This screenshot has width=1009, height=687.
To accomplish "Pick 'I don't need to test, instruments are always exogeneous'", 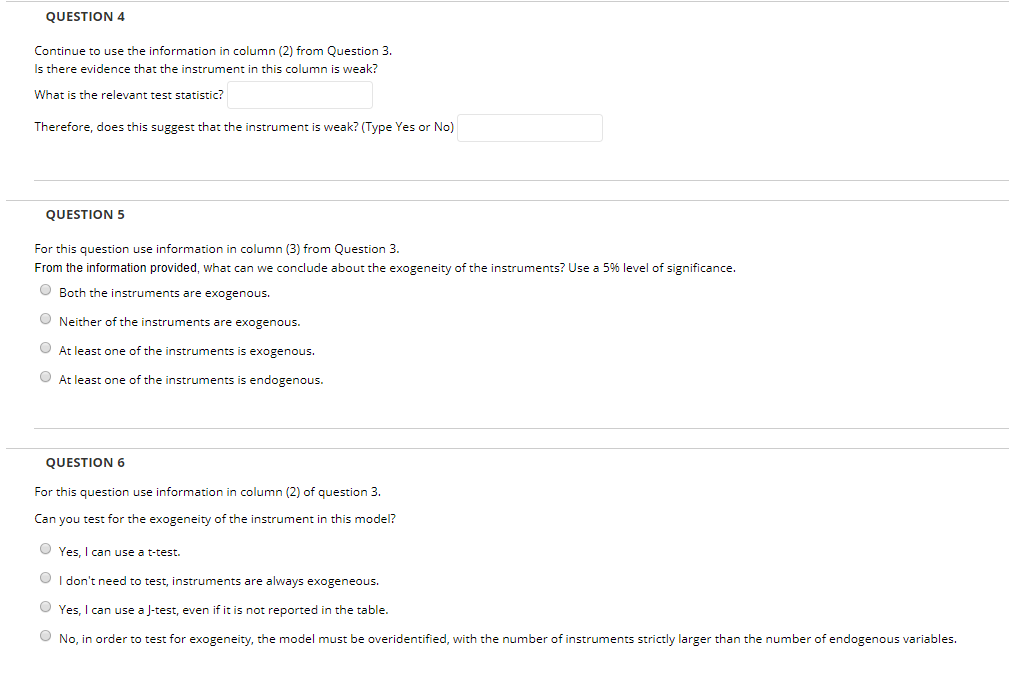I will (x=45, y=576).
